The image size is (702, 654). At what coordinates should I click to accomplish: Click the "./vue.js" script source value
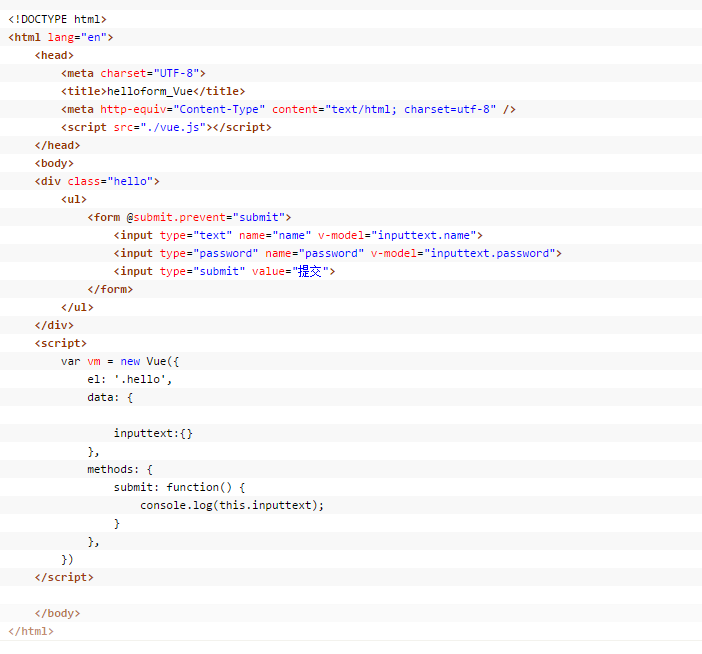point(173,127)
